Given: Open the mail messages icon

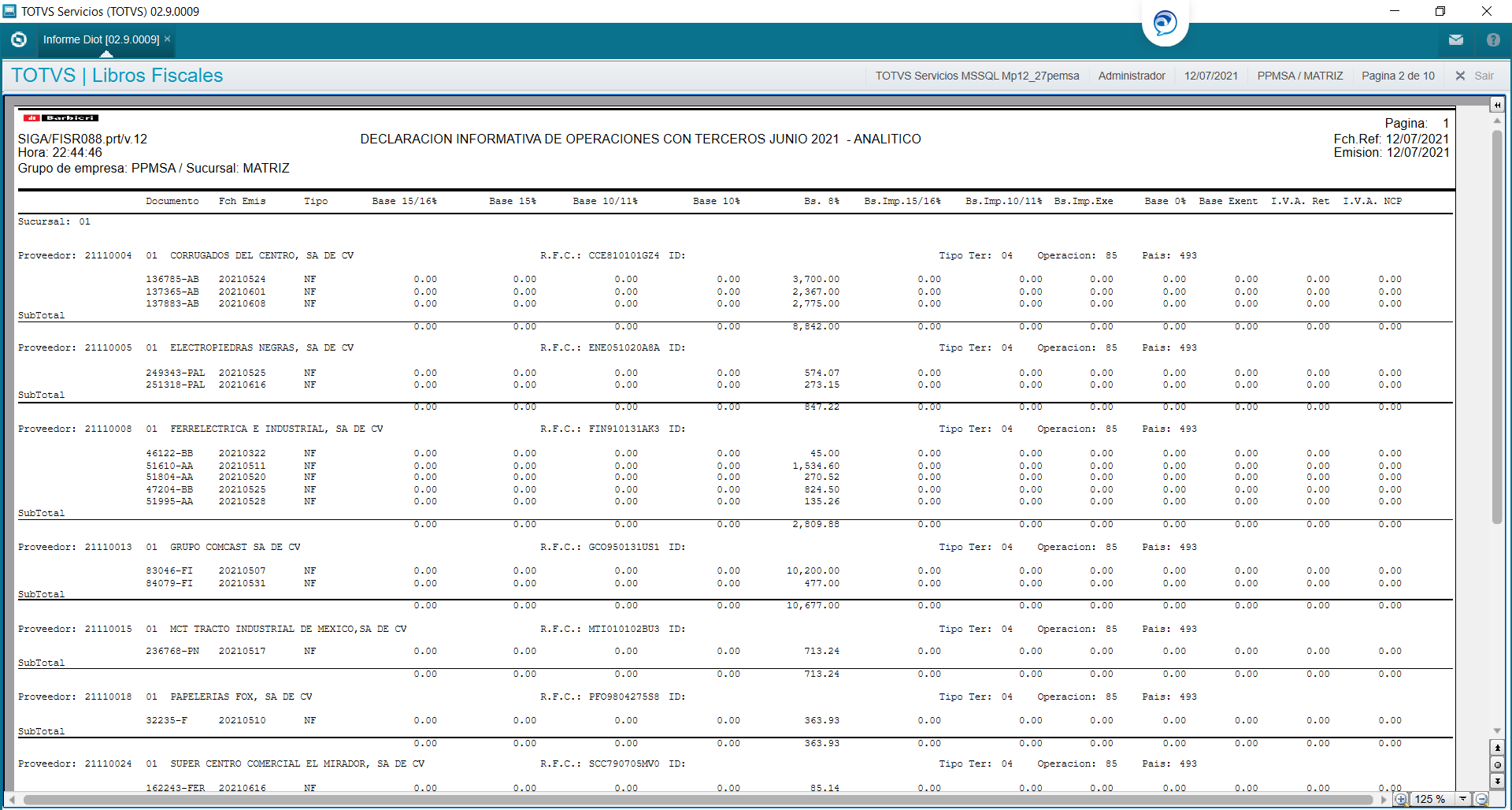Looking at the screenshot, I should 1455,39.
